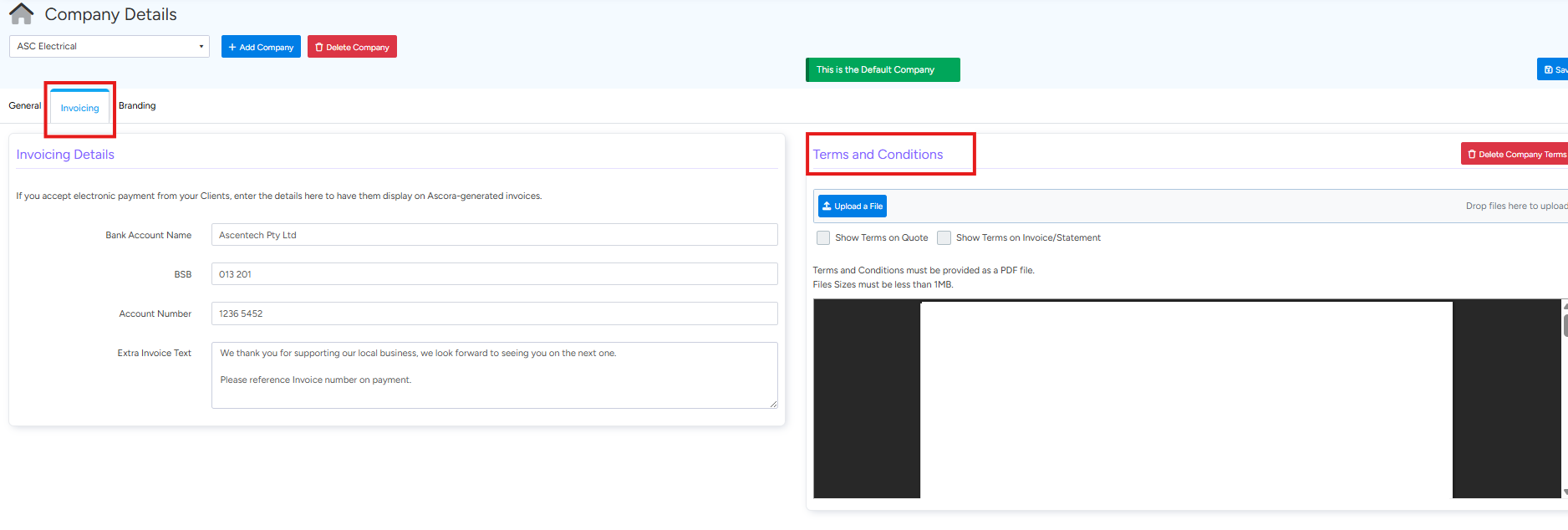Click the Delete Company button

[x=352, y=47]
